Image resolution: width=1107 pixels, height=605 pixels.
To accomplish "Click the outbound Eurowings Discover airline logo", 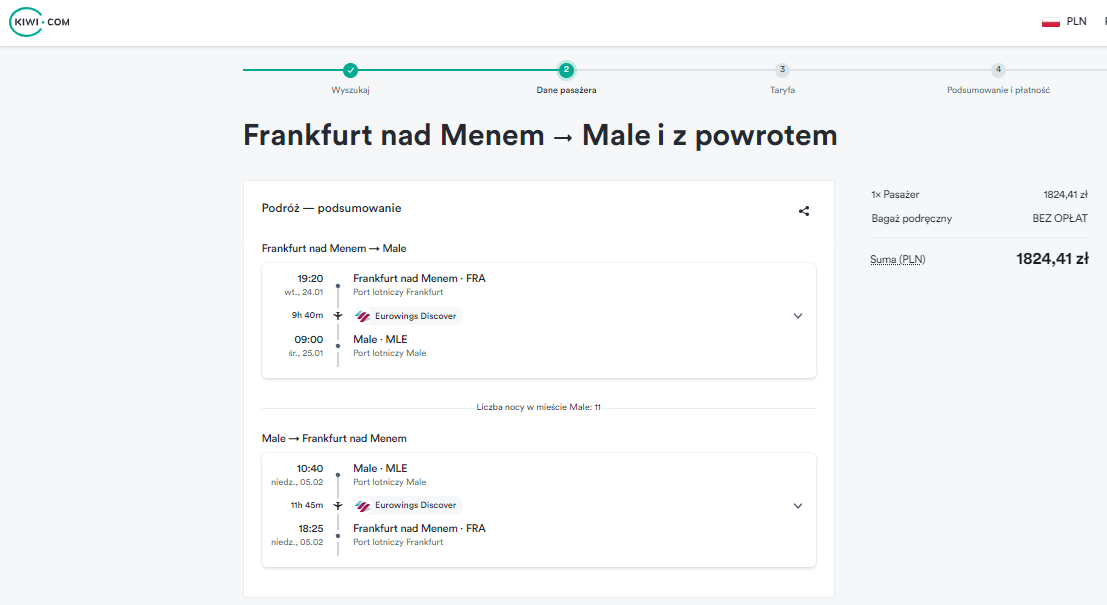I will [x=363, y=316].
